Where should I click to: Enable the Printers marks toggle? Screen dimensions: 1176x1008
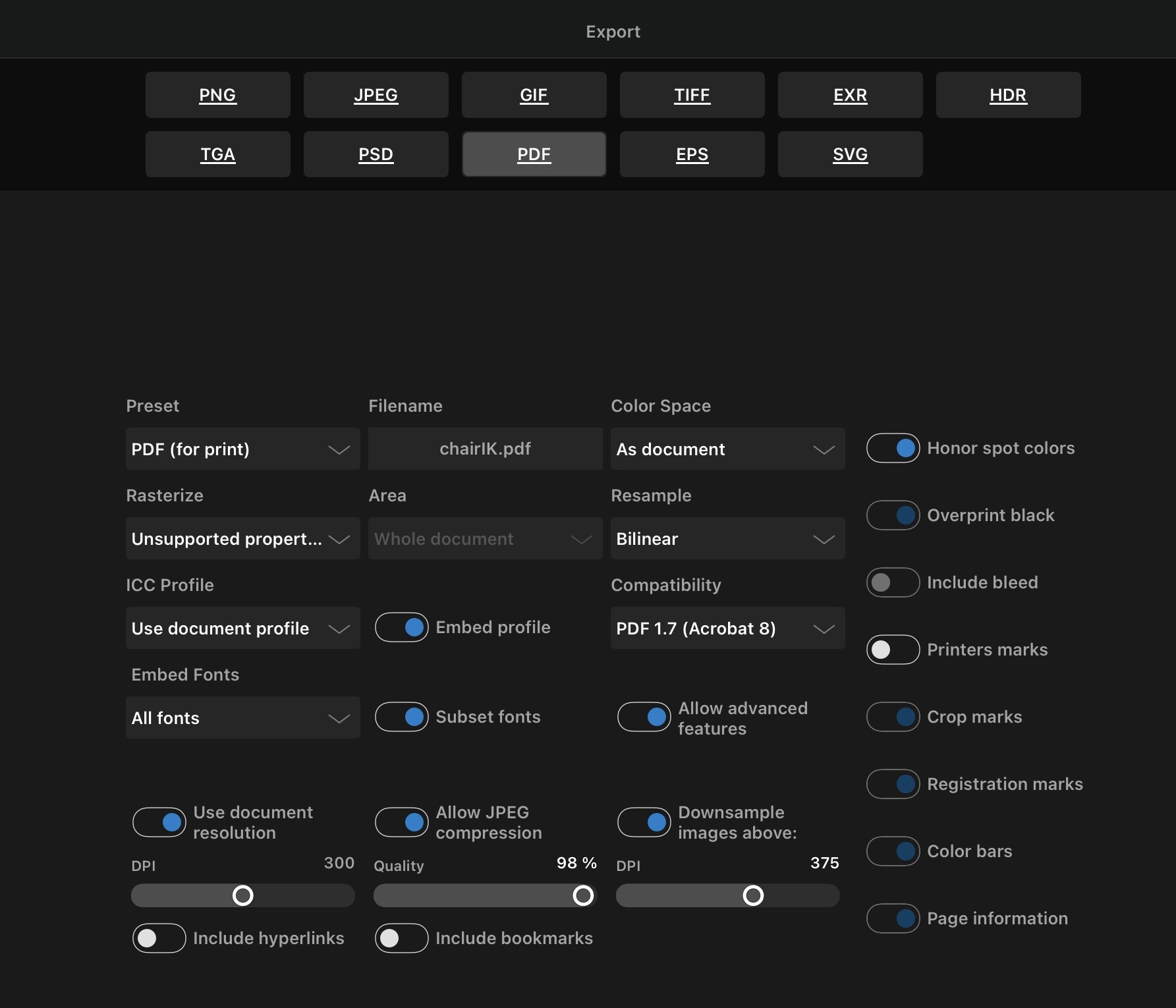point(893,650)
